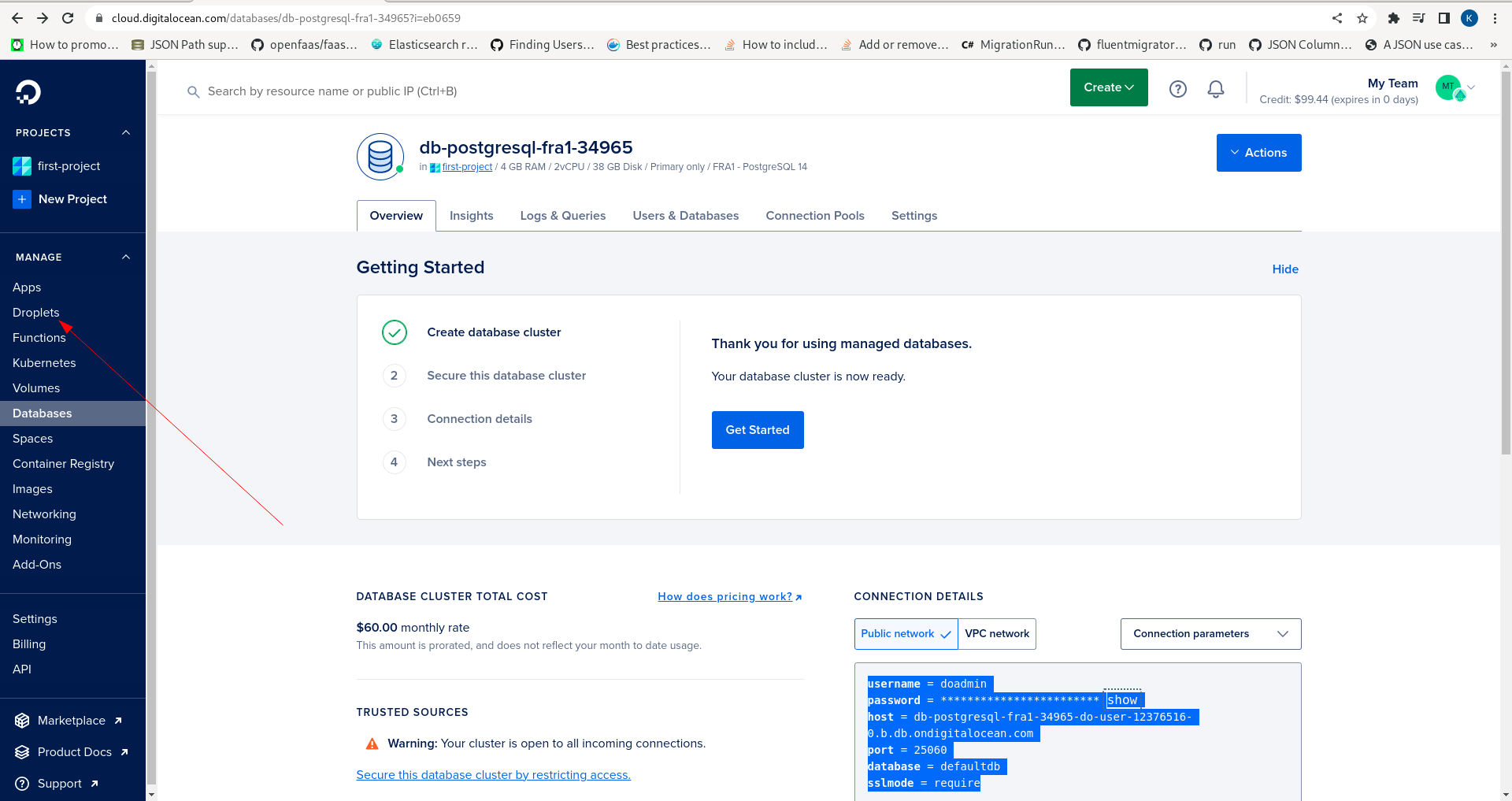The width and height of the screenshot is (1512, 801).
Task: Open the help question mark icon
Action: [1177, 89]
